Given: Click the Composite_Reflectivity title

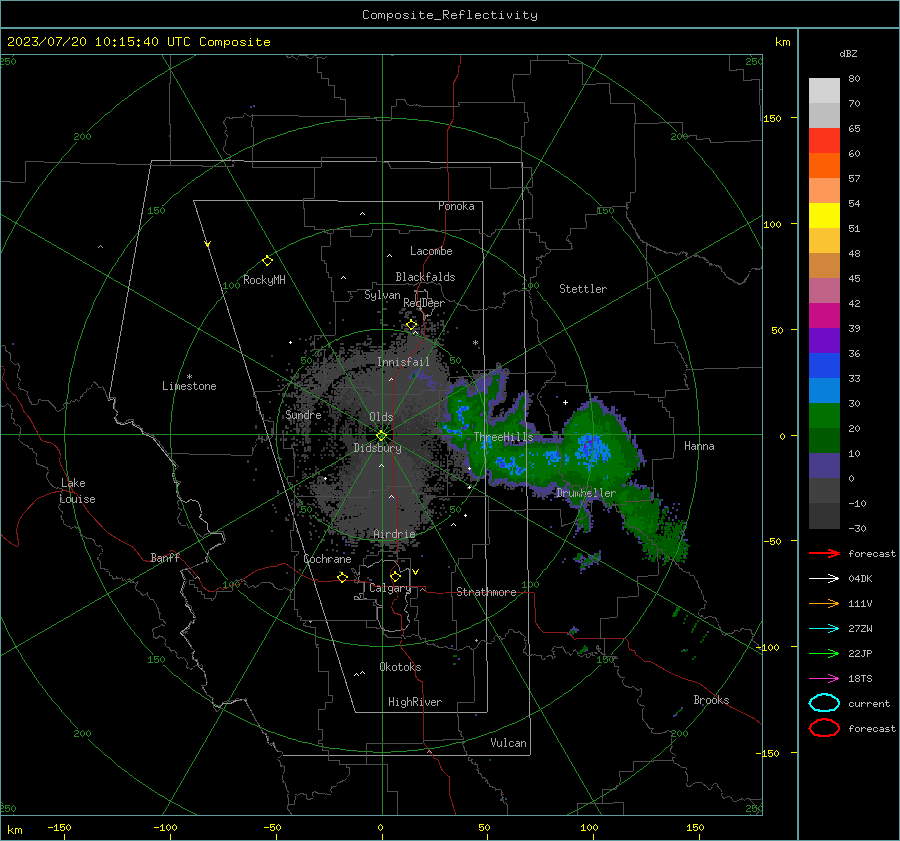Looking at the screenshot, I should coord(450,15).
